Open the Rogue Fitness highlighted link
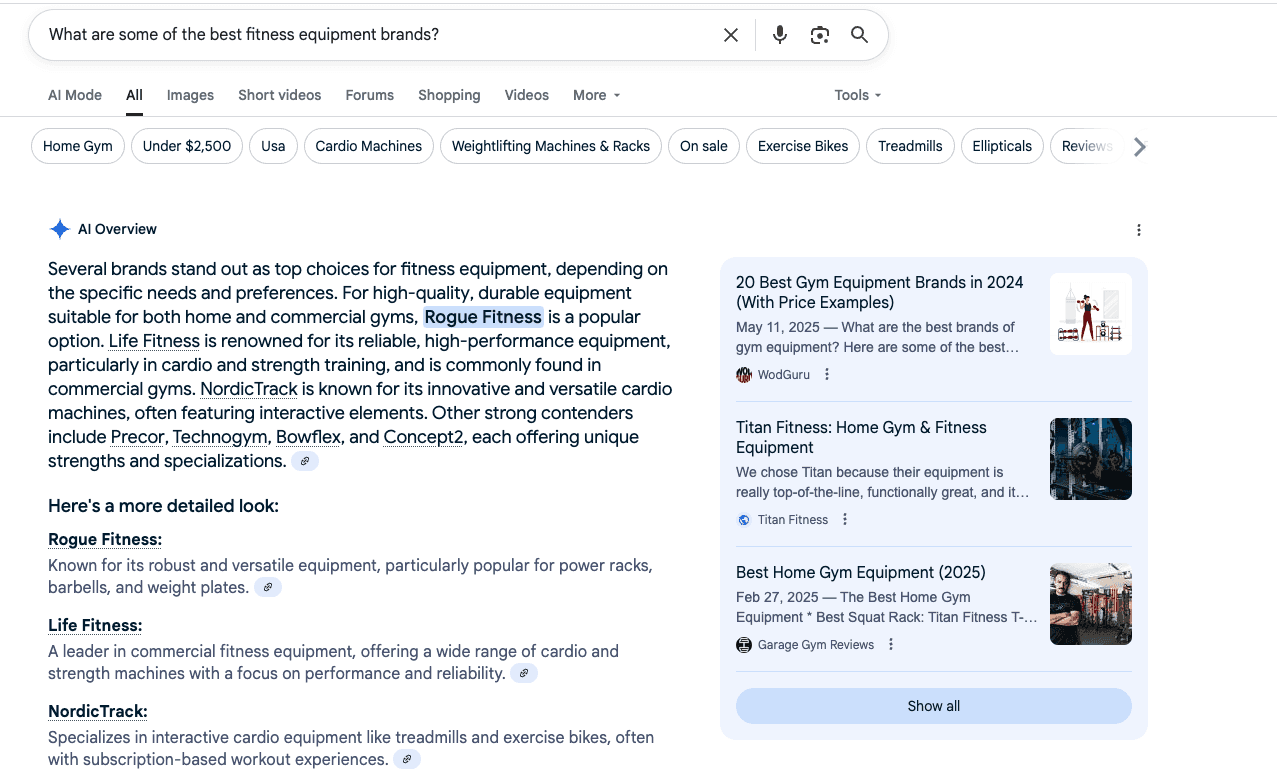 point(483,317)
